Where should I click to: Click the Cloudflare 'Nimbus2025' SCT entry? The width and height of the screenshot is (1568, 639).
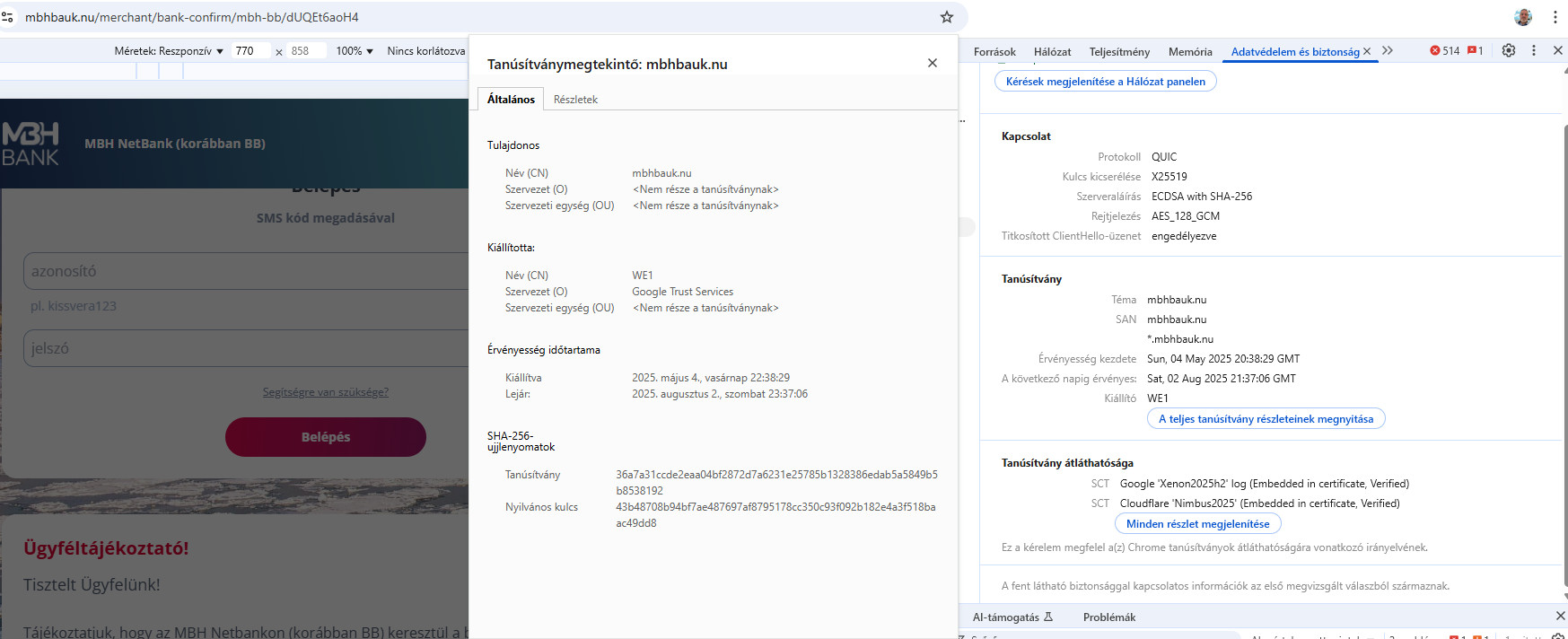point(1260,503)
